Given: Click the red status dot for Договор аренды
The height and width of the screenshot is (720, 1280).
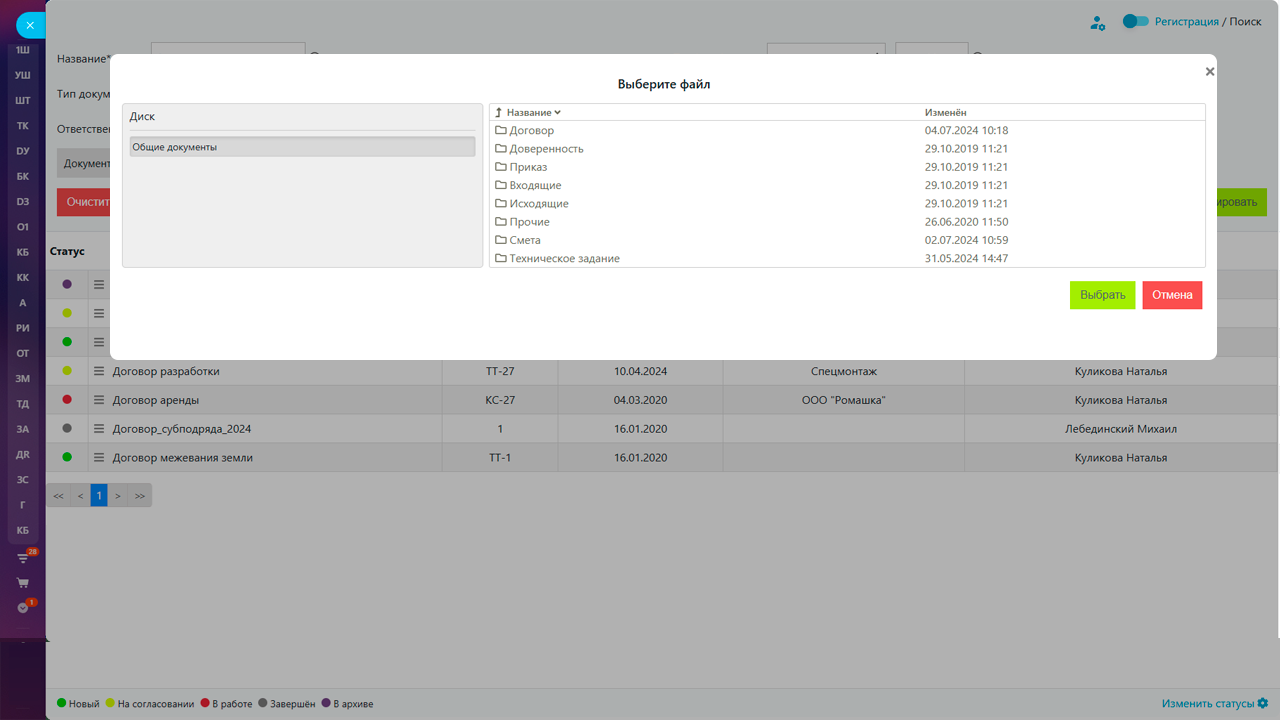Looking at the screenshot, I should (x=67, y=400).
